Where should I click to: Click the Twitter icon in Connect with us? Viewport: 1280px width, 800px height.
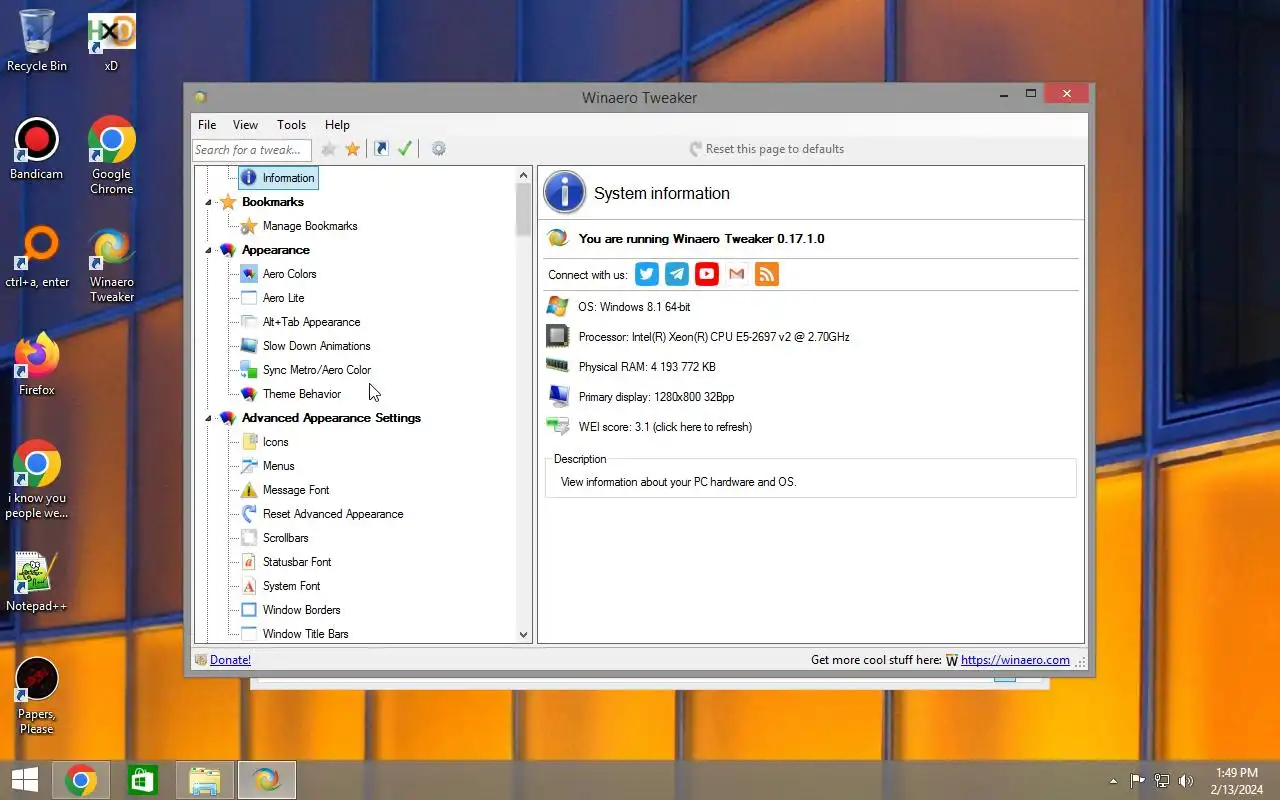(x=647, y=274)
